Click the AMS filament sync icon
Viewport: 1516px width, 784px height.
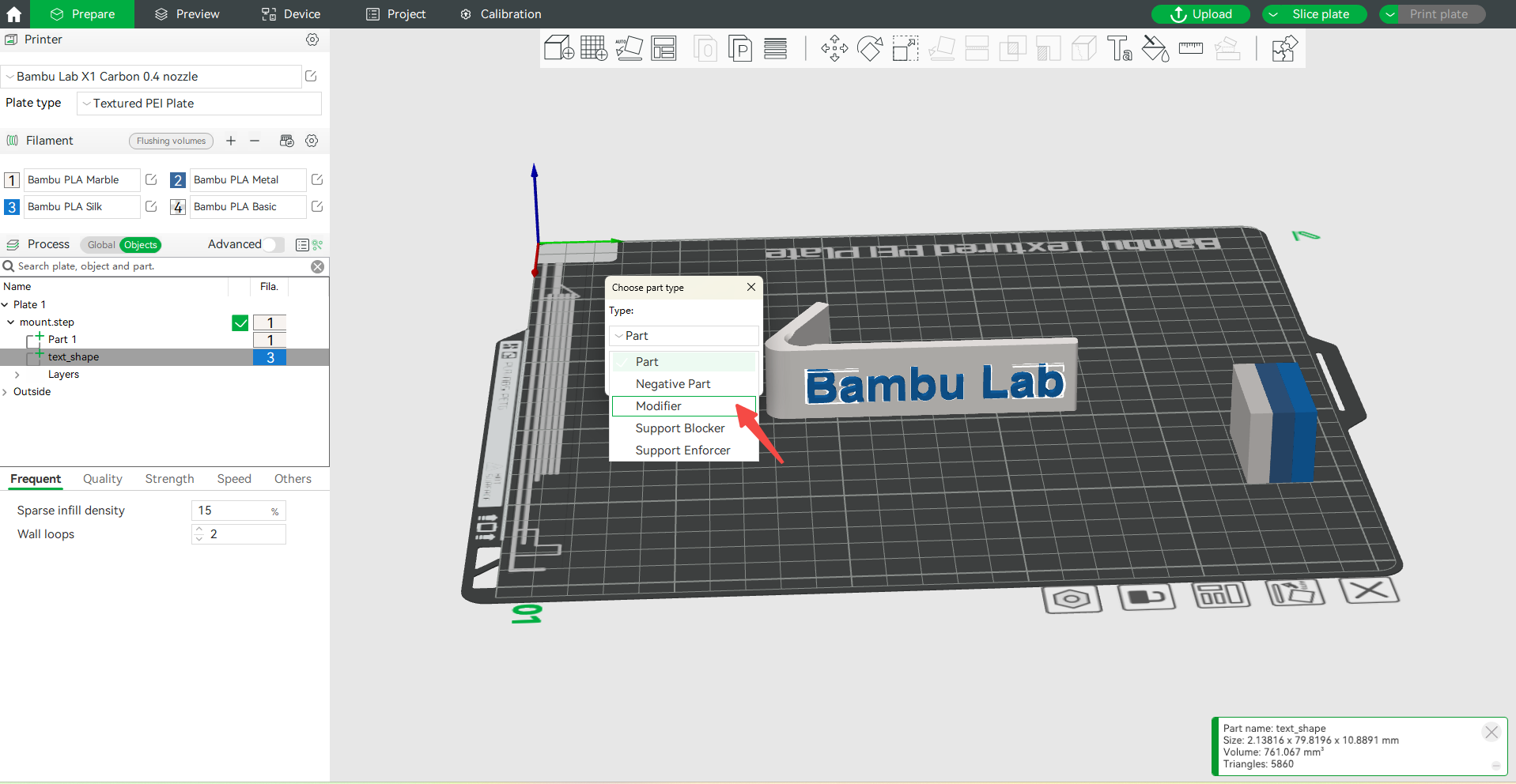click(x=287, y=141)
